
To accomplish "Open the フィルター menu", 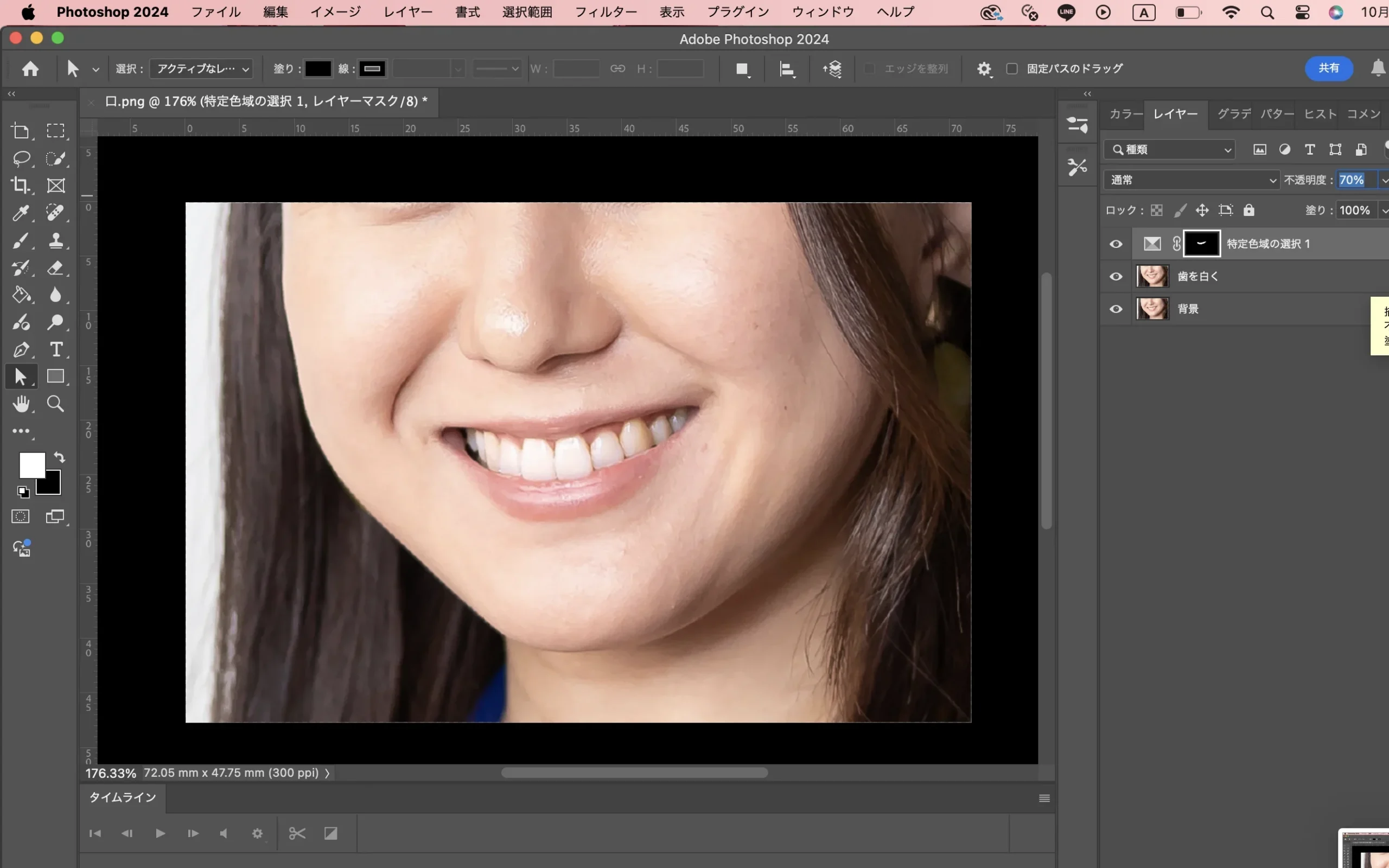I will coord(606,12).
